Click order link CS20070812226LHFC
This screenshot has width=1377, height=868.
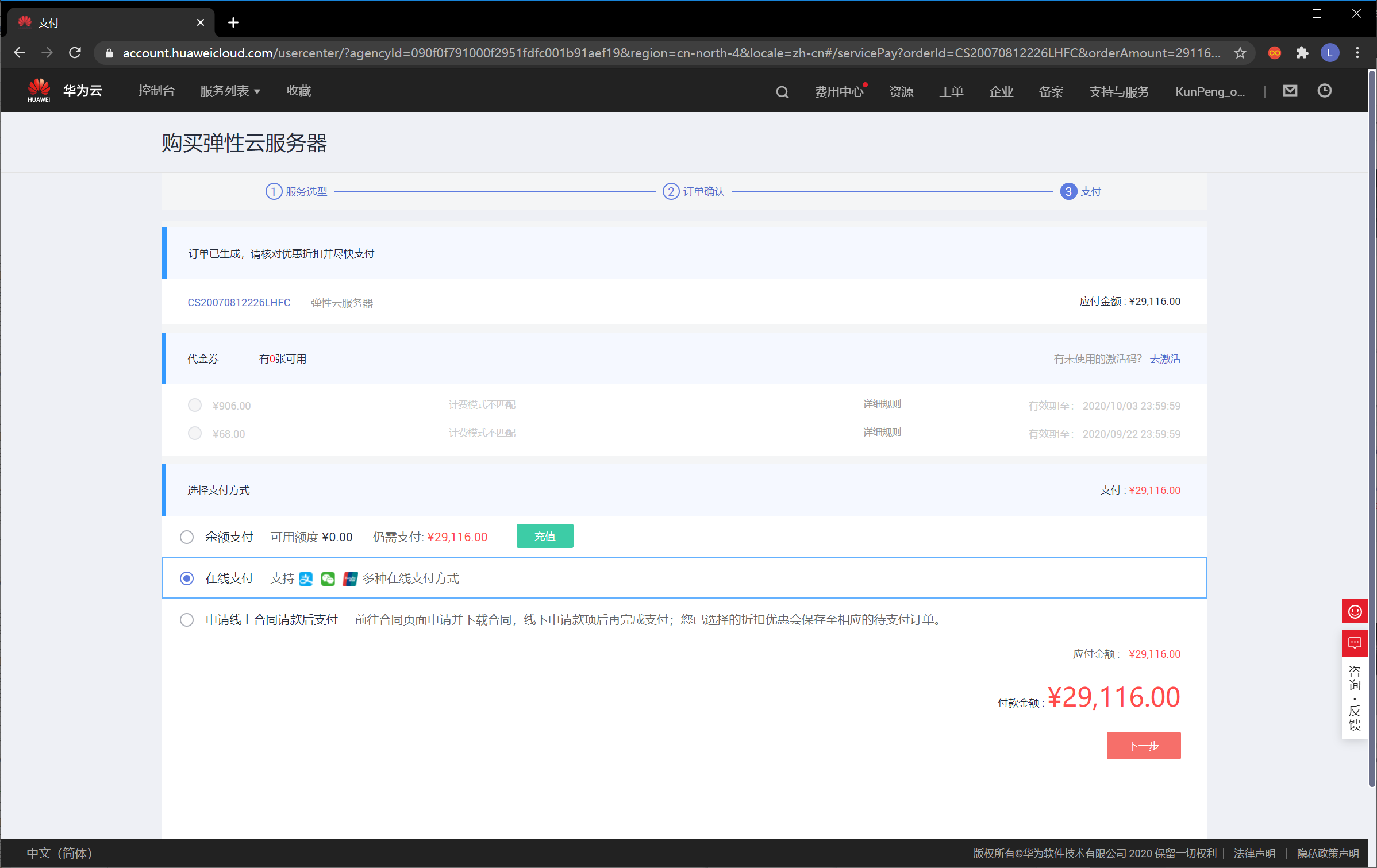[x=239, y=302]
